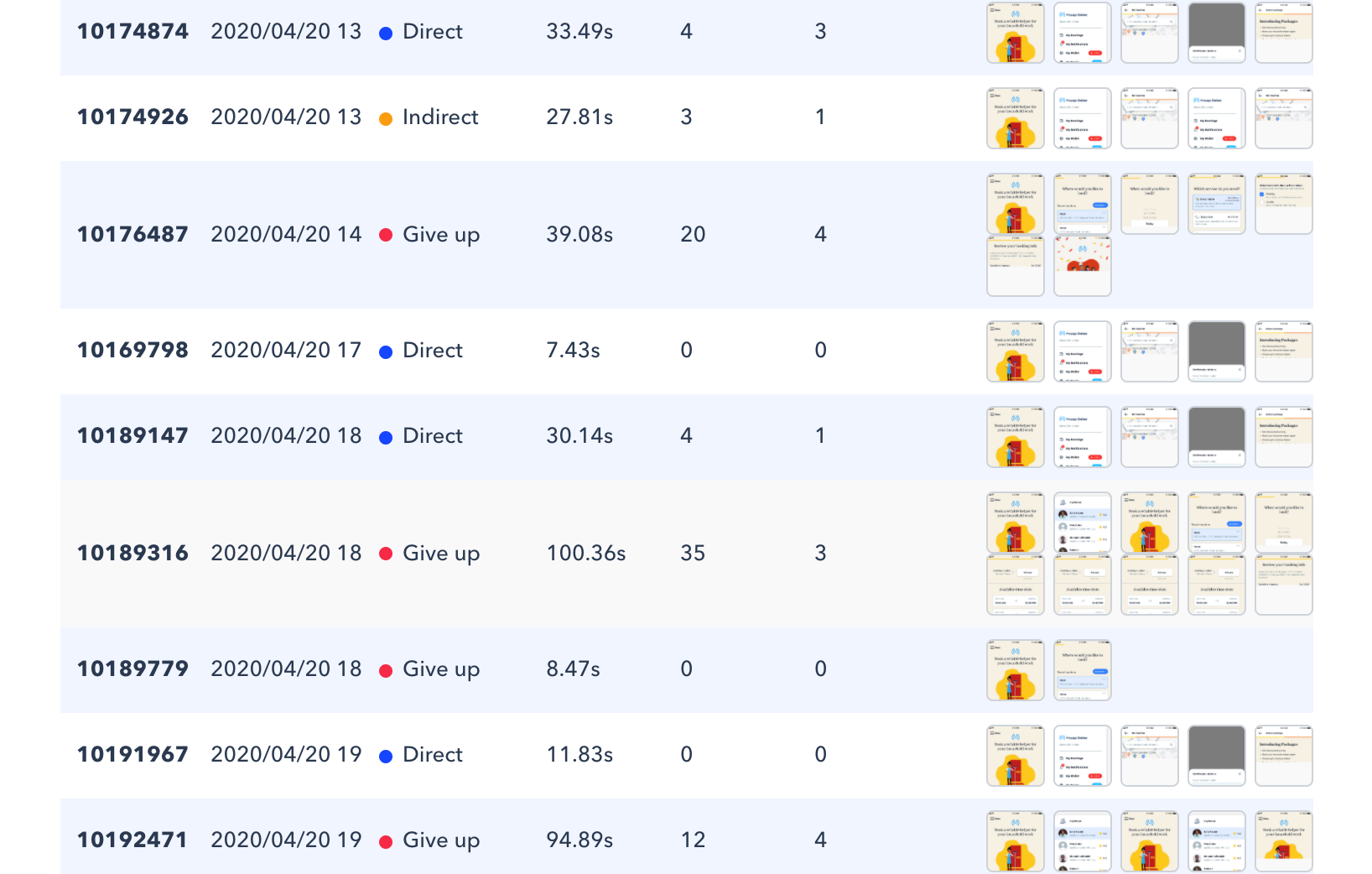Open Introducing Packages thumbnail in row 10174874
Image resolution: width=1372 pixels, height=874 pixels.
click(1284, 33)
